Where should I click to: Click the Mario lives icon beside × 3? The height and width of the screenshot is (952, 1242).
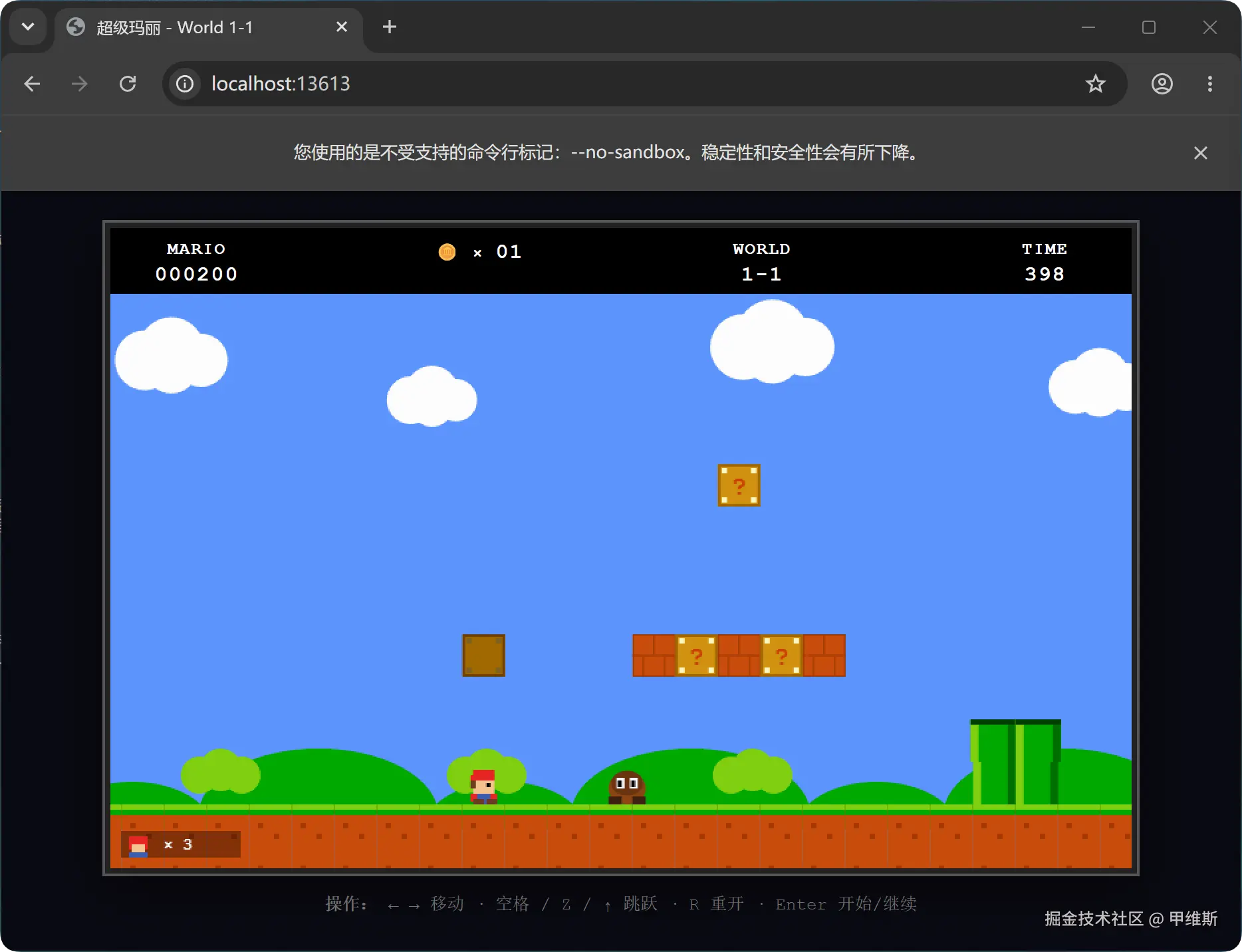138,846
